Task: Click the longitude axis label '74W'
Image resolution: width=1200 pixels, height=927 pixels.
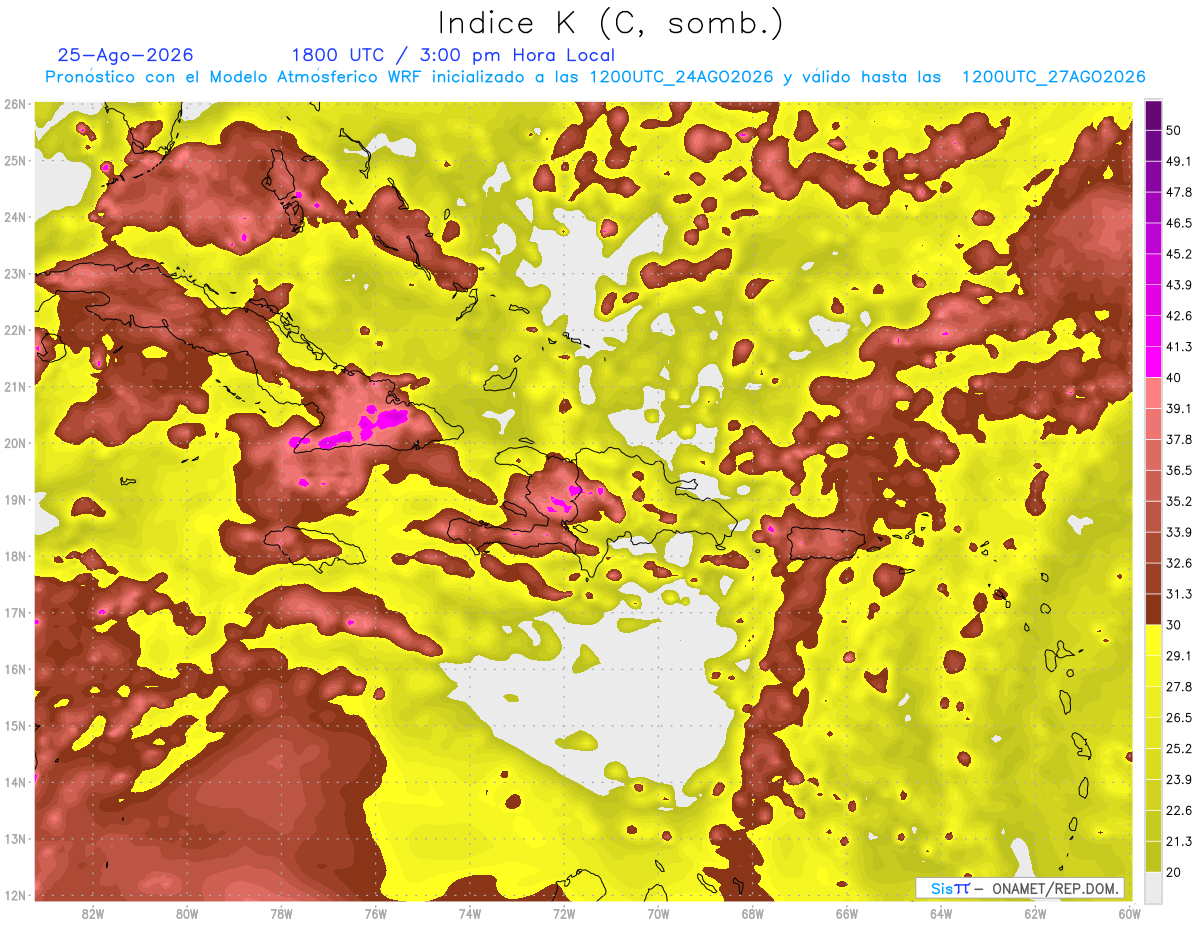Action: pyautogui.click(x=469, y=914)
